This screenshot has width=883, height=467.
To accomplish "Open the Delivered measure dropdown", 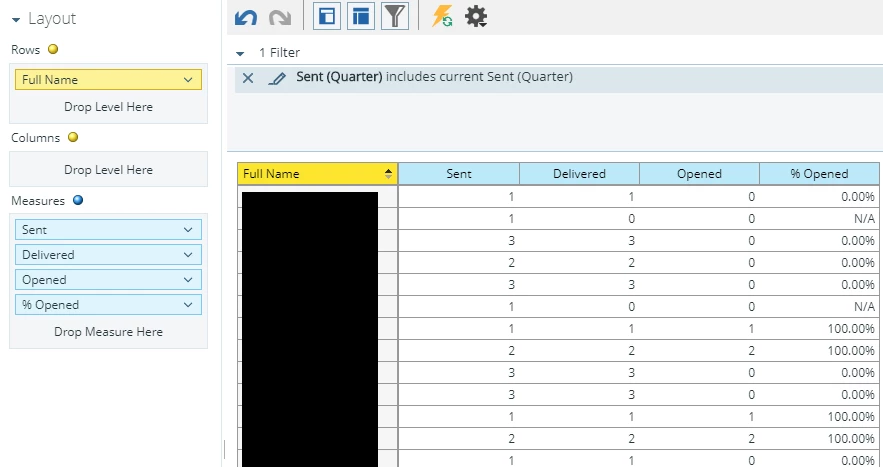I will pyautogui.click(x=188, y=255).
